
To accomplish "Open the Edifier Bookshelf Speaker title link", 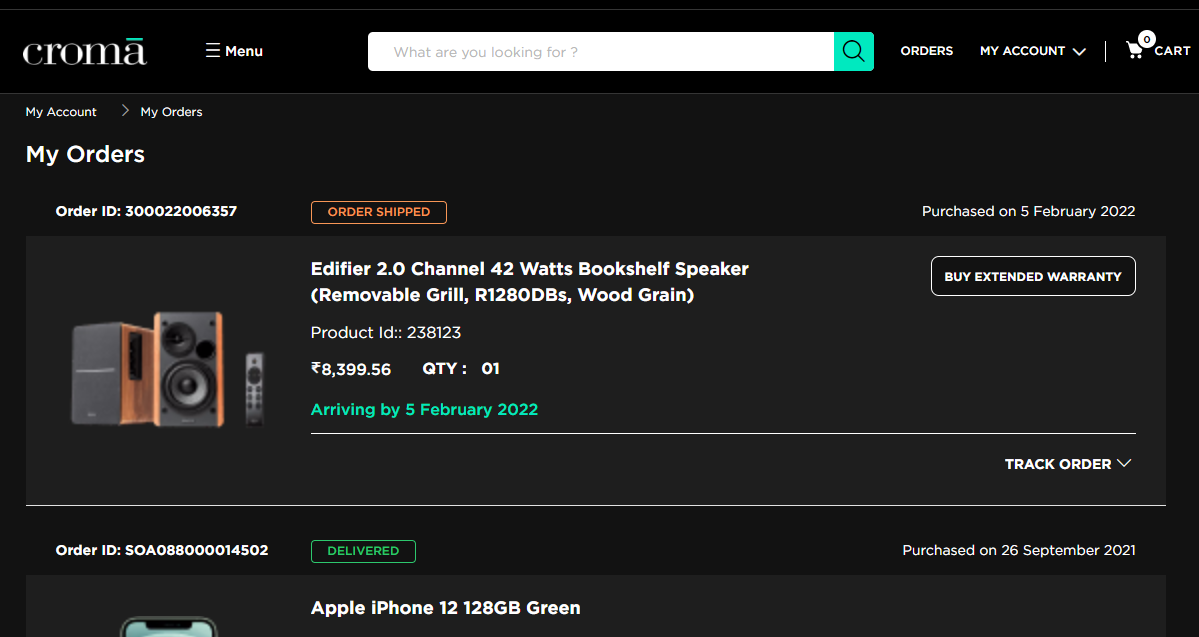I will pyautogui.click(x=529, y=282).
